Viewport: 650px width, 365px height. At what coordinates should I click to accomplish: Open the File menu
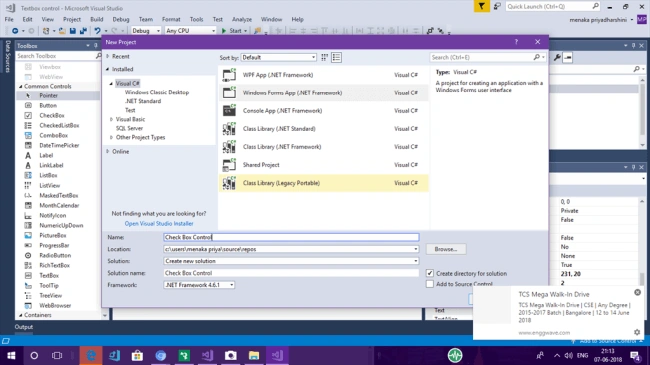pyautogui.click(x=9, y=19)
